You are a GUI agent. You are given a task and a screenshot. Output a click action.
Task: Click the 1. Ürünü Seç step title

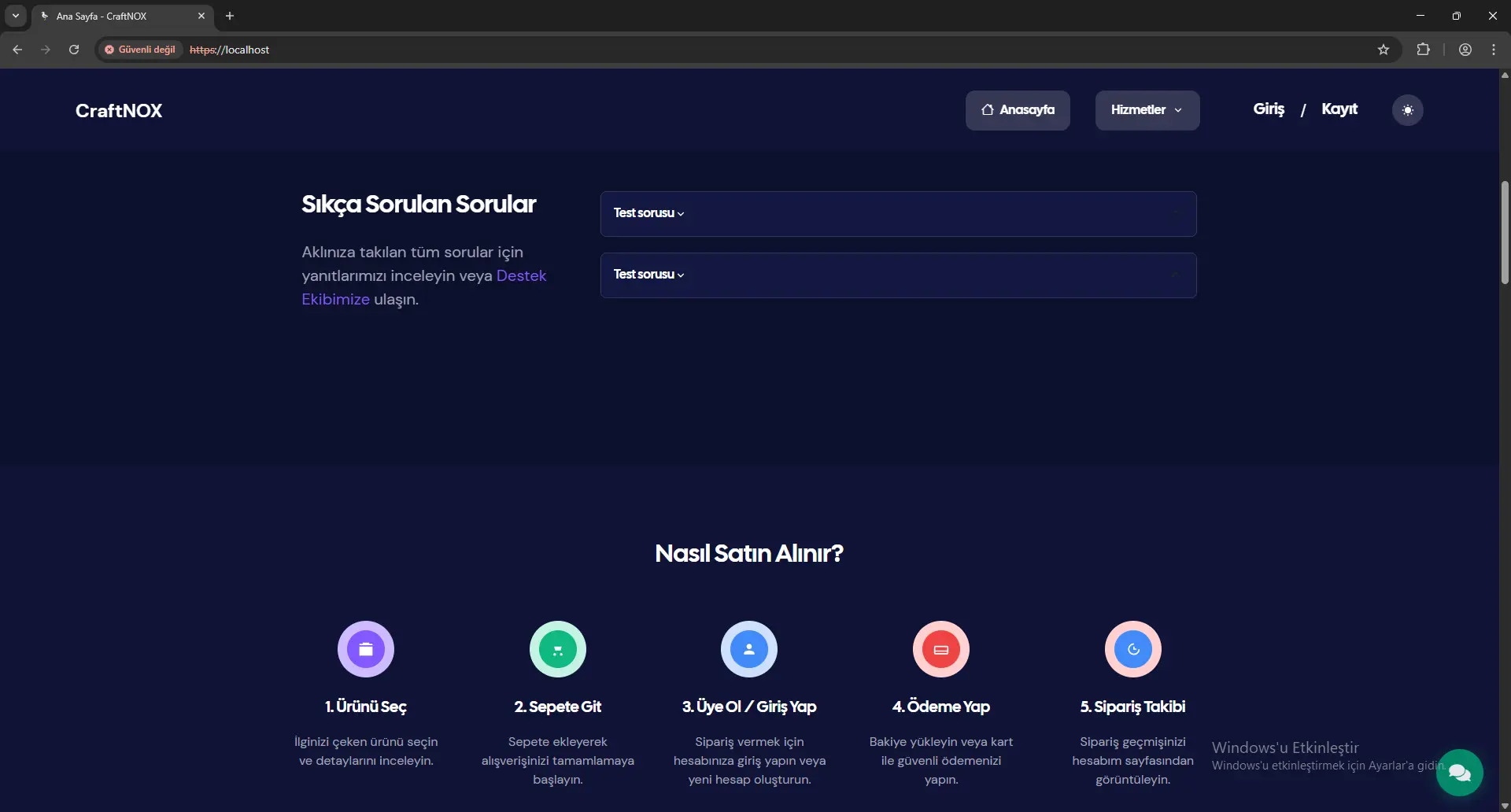click(x=366, y=707)
